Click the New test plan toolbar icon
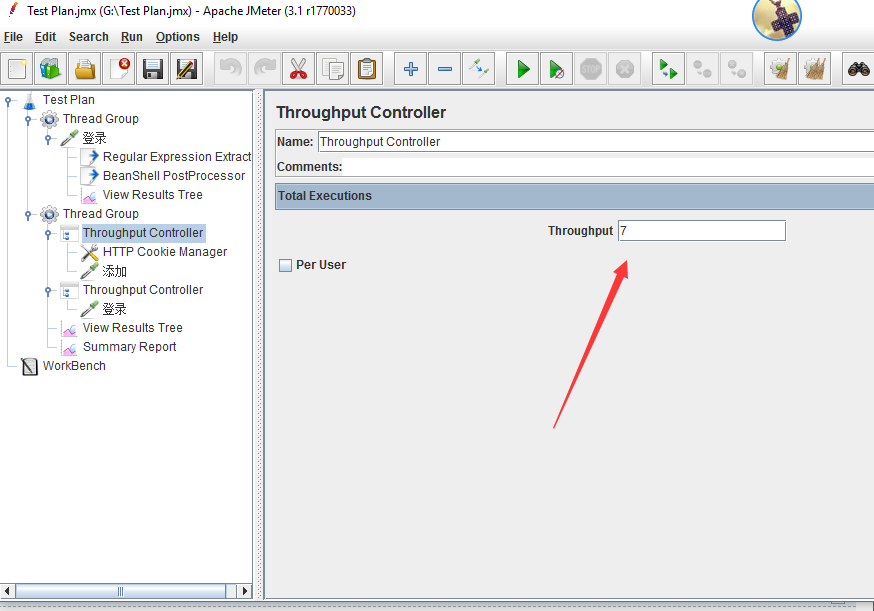 point(17,69)
